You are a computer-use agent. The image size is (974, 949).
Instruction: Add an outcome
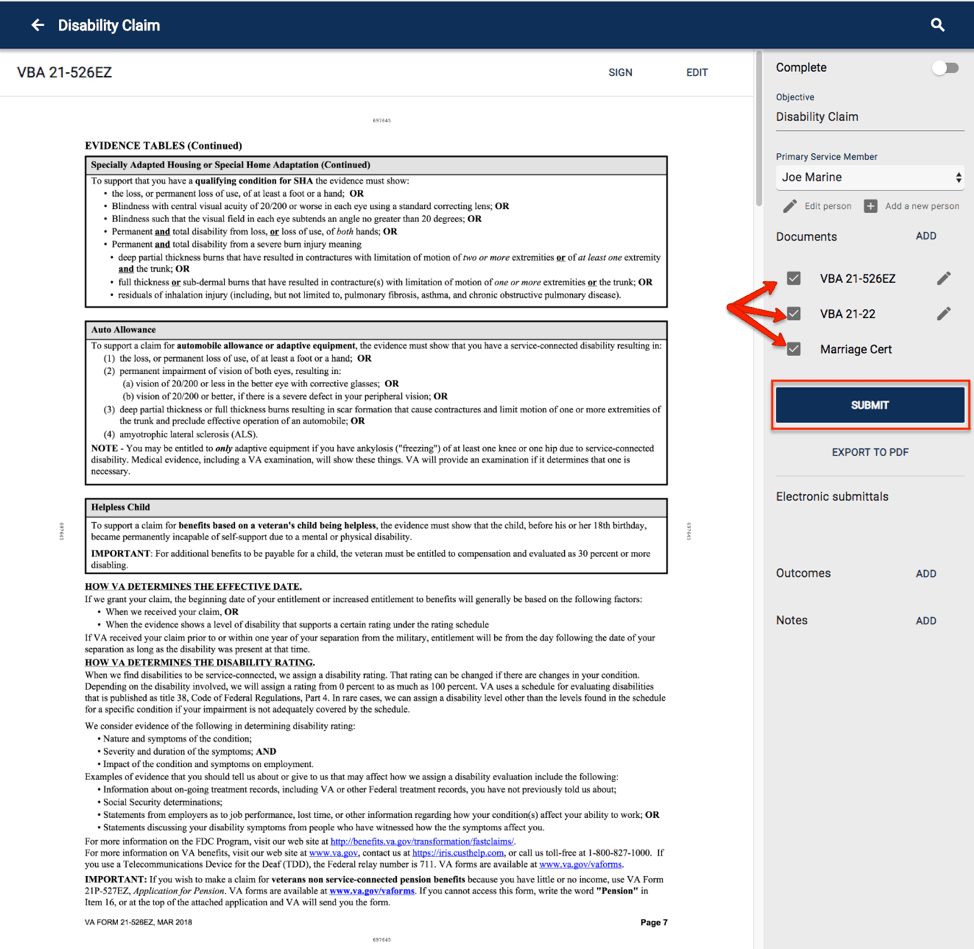pos(926,574)
